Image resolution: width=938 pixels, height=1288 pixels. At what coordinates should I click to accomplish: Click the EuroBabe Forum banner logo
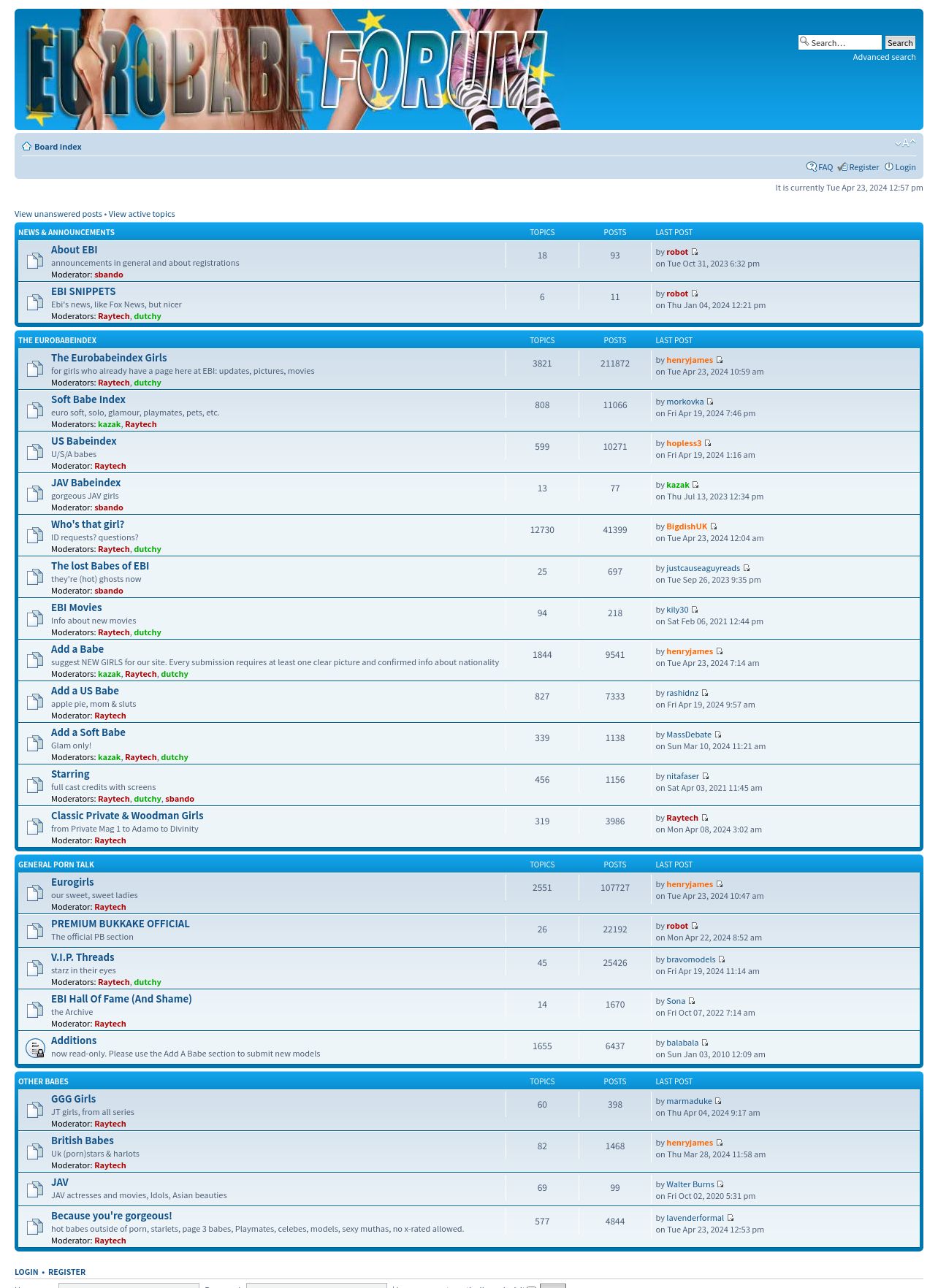(x=292, y=69)
